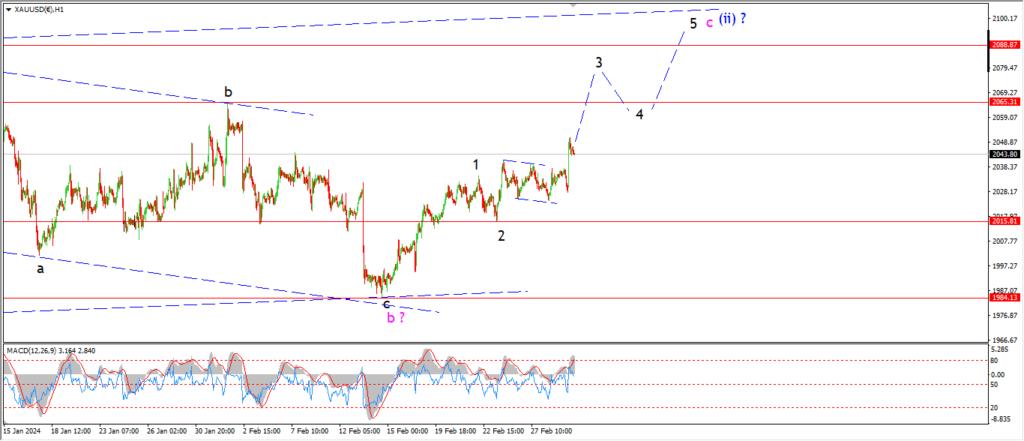Select the red 2088.87 price level tag
This screenshot has height=441, width=1024.
[1004, 44]
